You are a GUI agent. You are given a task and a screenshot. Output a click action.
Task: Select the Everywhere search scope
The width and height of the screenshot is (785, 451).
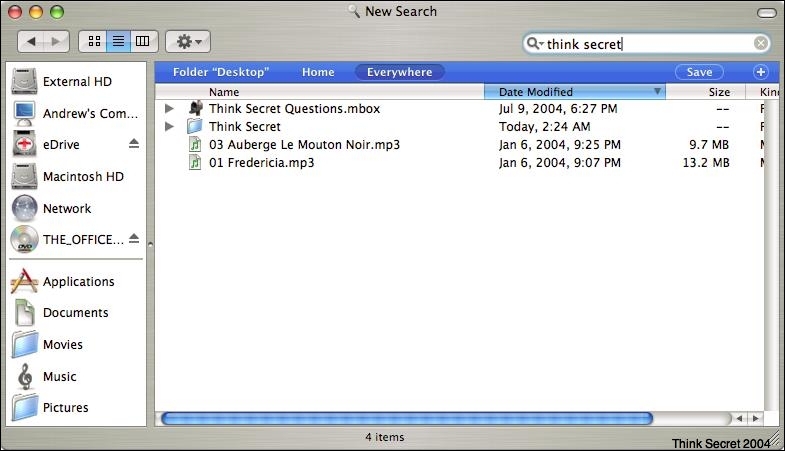tap(400, 72)
